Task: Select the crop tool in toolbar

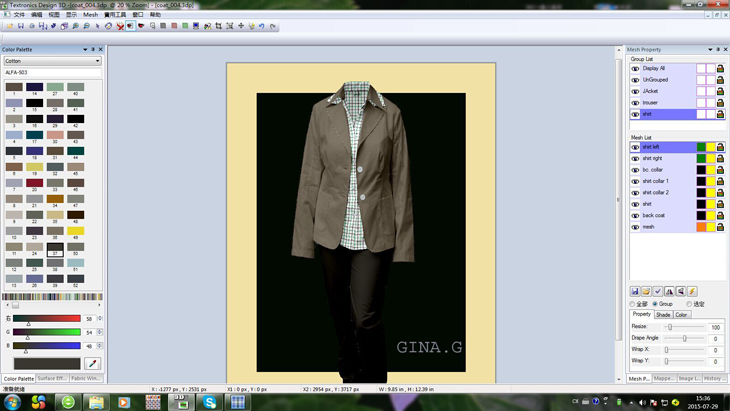Action: 218,26
